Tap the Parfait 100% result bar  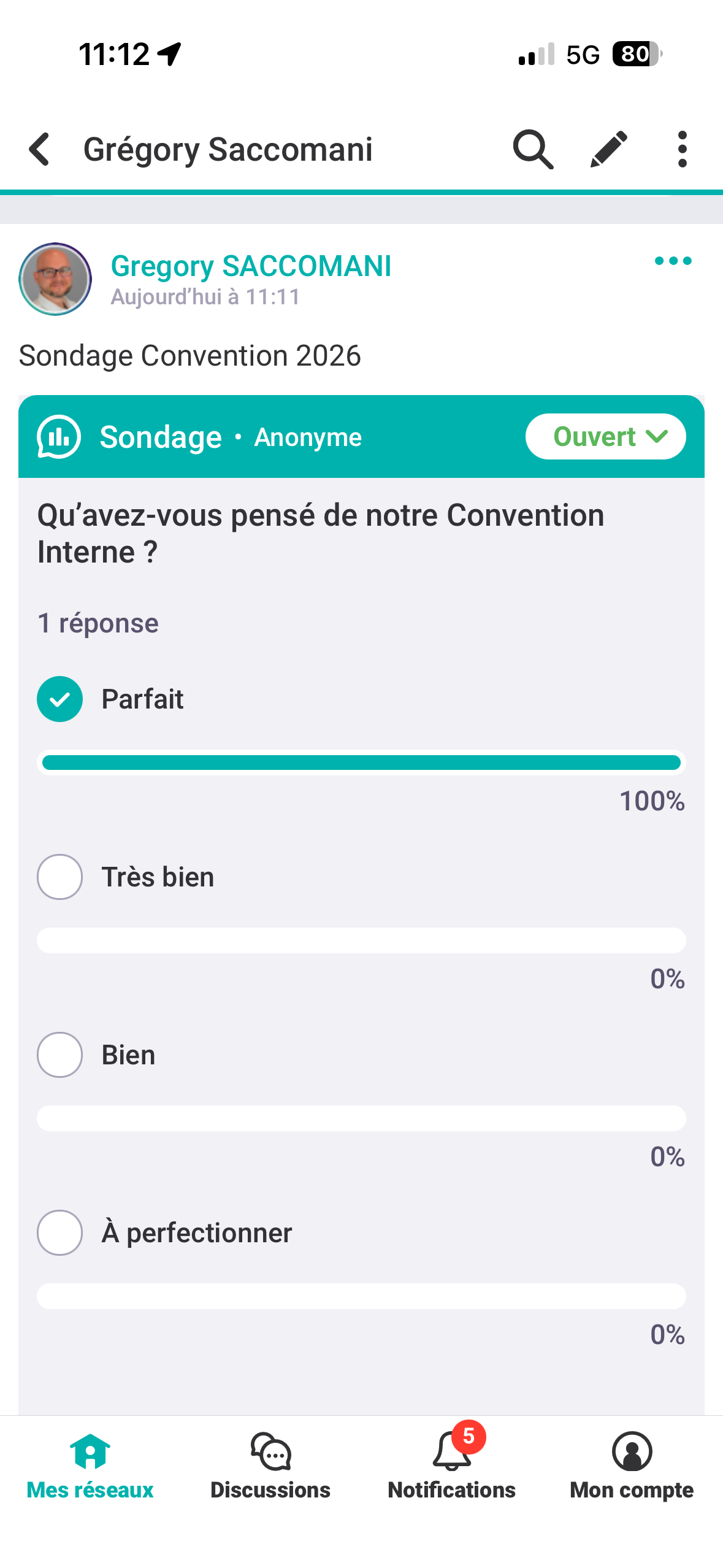pos(361,763)
